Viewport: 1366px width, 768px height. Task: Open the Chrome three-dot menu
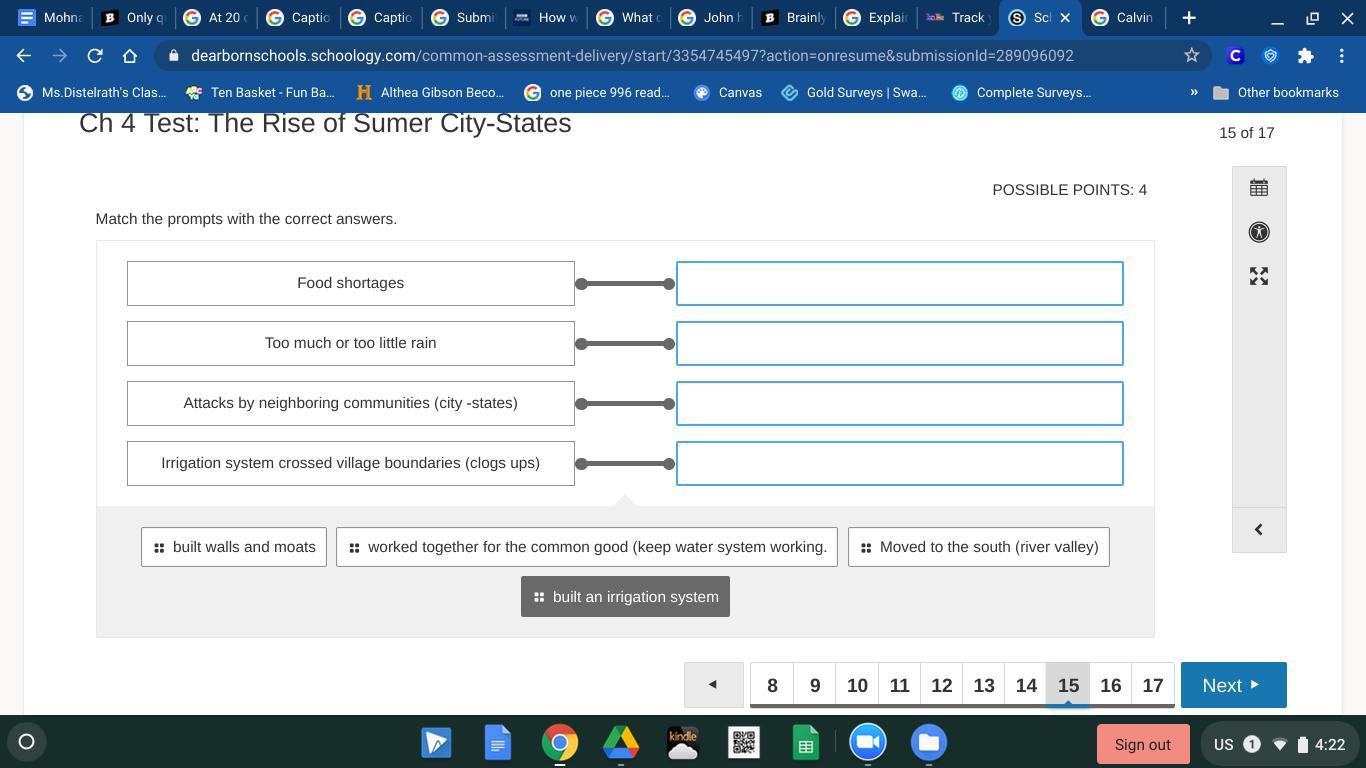point(1340,56)
